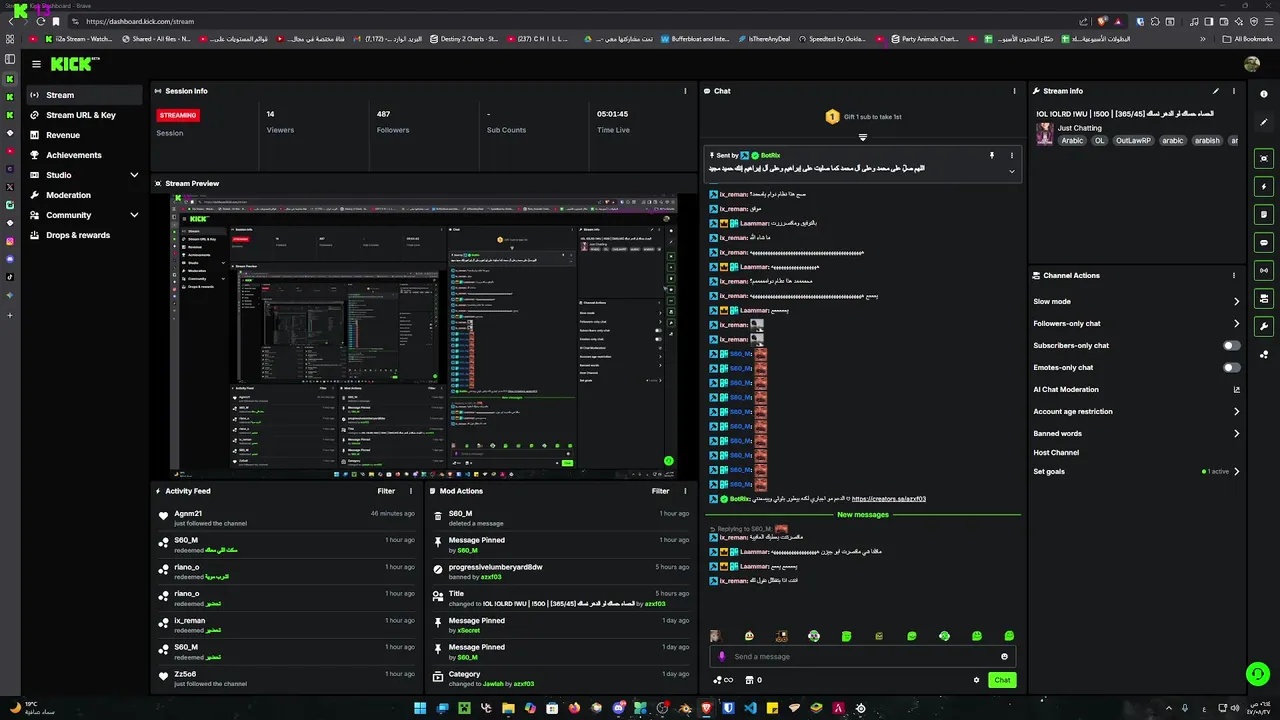The image size is (1280, 720).
Task: Click the Stream Preview thumbnail
Action: point(424,335)
